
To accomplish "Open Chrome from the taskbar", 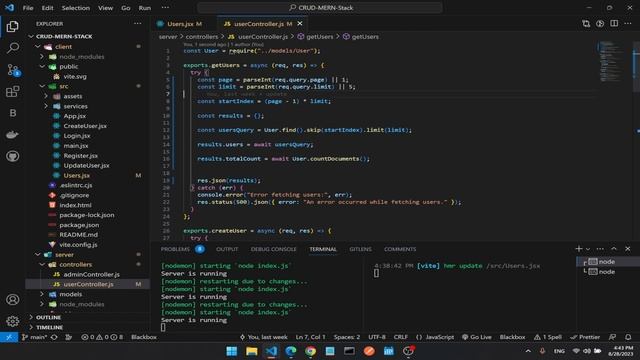I will click(310, 351).
